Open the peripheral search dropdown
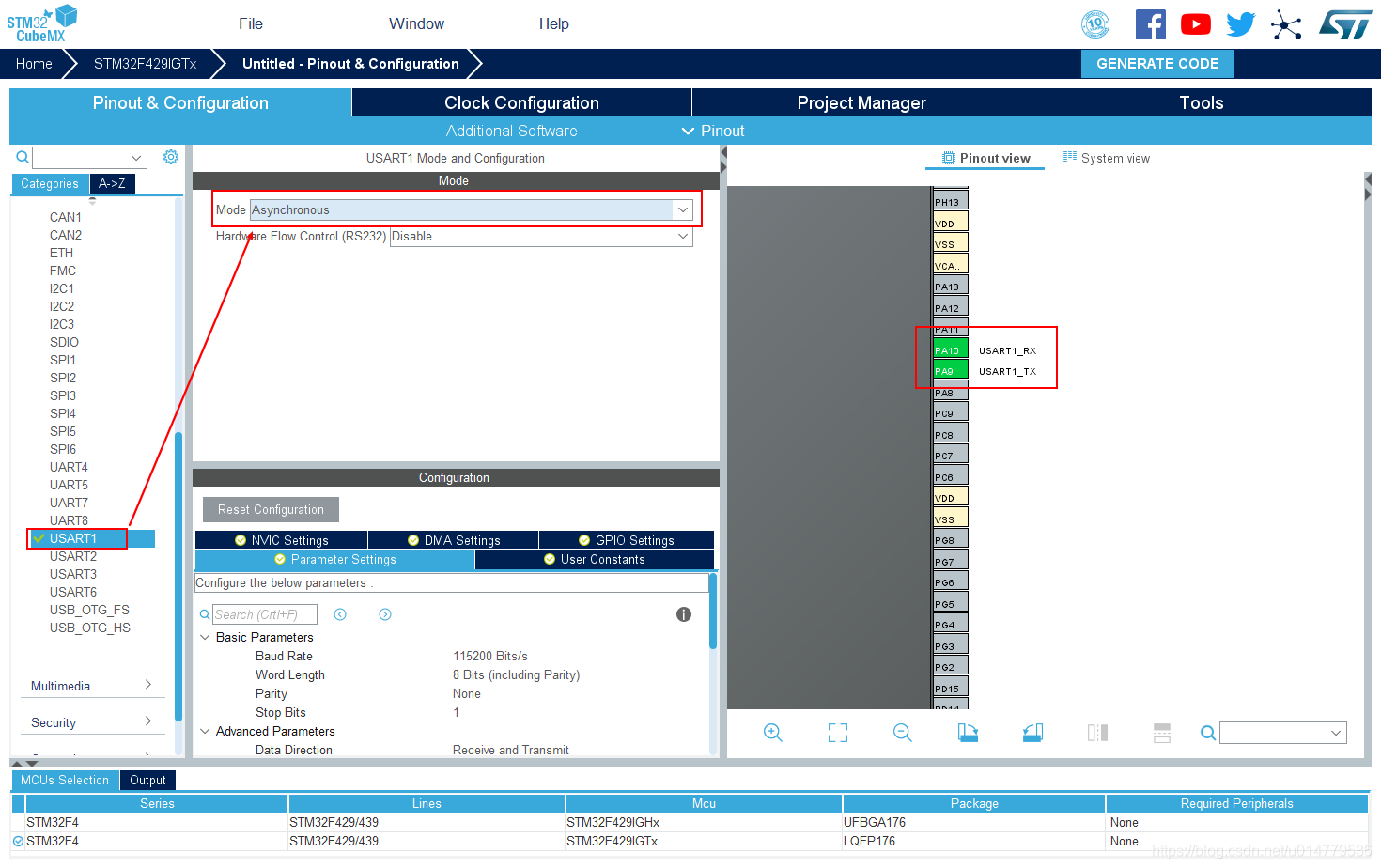The image size is (1381, 868). (136, 158)
